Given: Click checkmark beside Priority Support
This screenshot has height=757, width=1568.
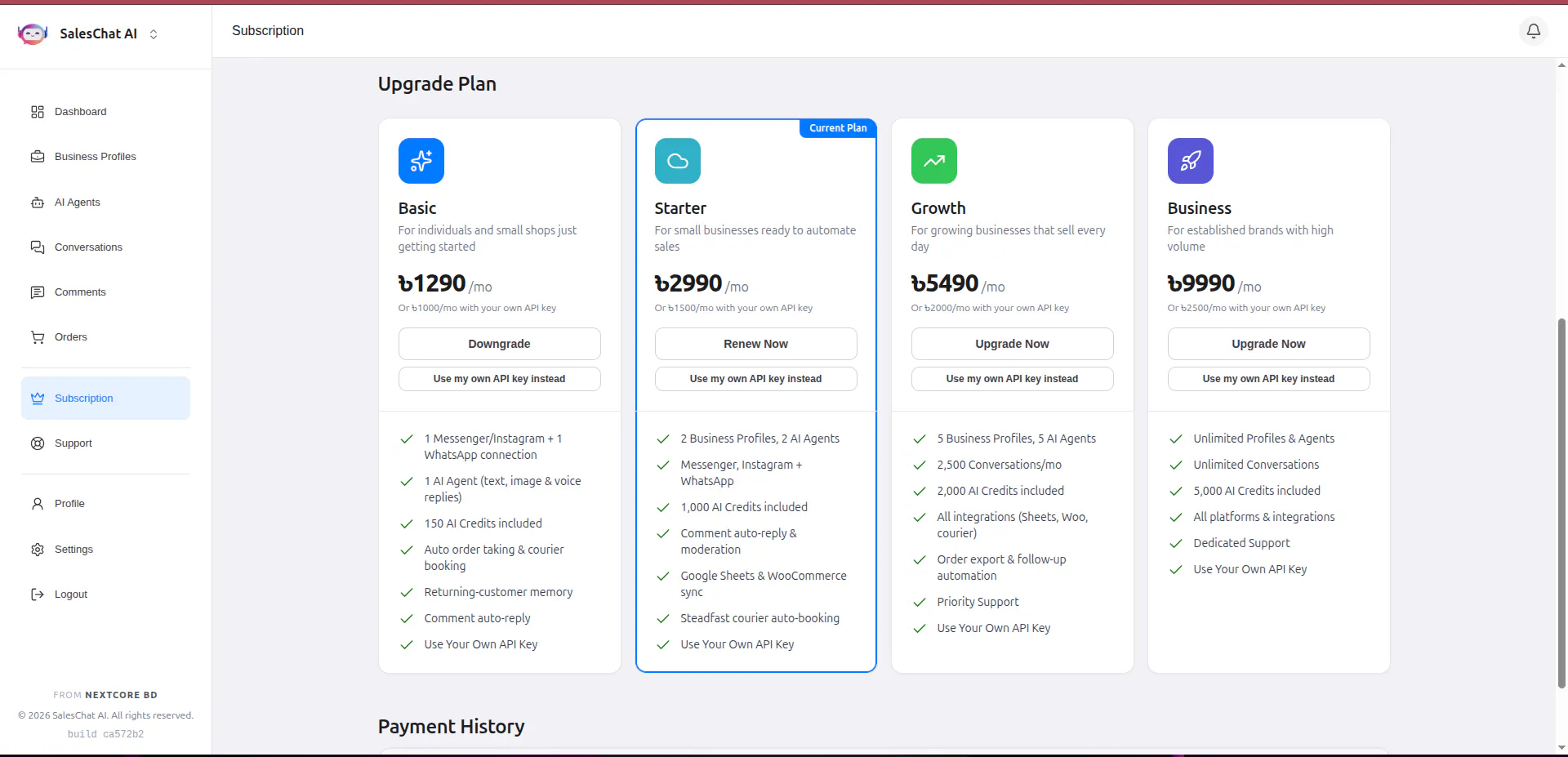Looking at the screenshot, I should pos(920,602).
